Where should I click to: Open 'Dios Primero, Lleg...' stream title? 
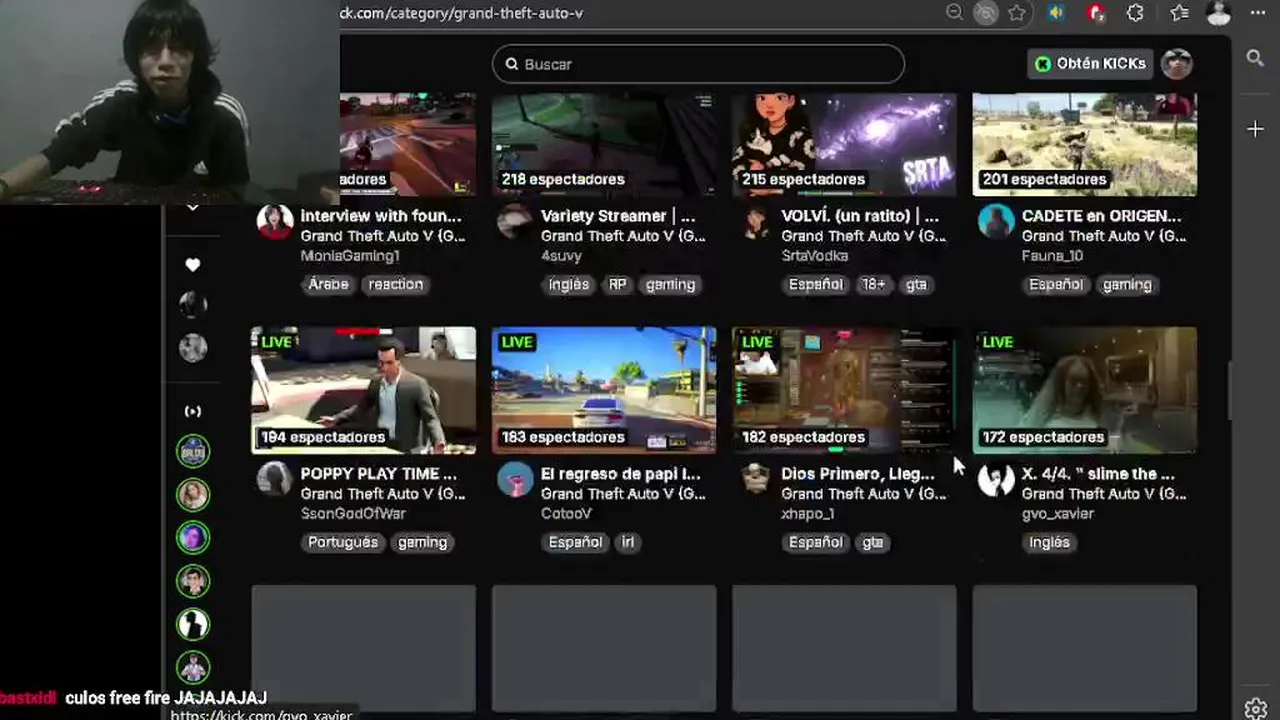[860, 474]
